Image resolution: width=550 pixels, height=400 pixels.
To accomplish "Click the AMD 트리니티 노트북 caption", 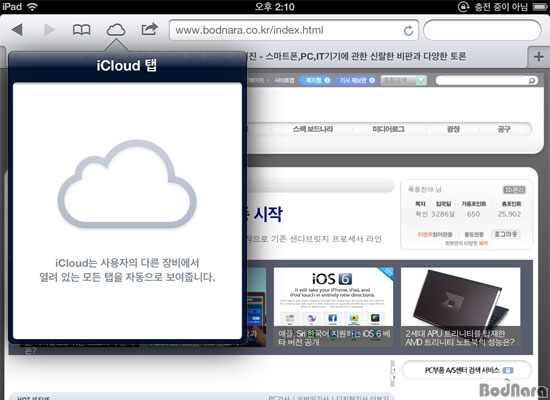I will [x=460, y=337].
